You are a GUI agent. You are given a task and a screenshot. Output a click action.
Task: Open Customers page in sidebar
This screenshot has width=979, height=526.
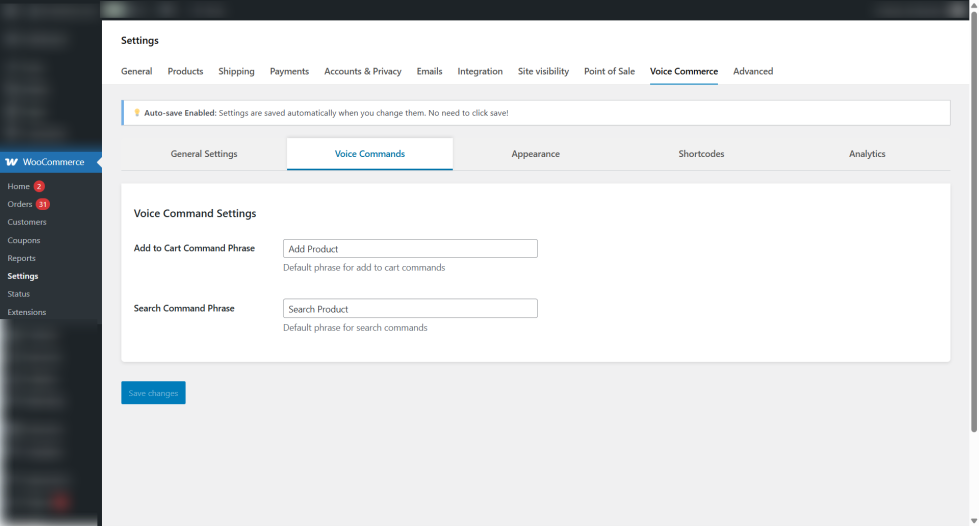(27, 222)
